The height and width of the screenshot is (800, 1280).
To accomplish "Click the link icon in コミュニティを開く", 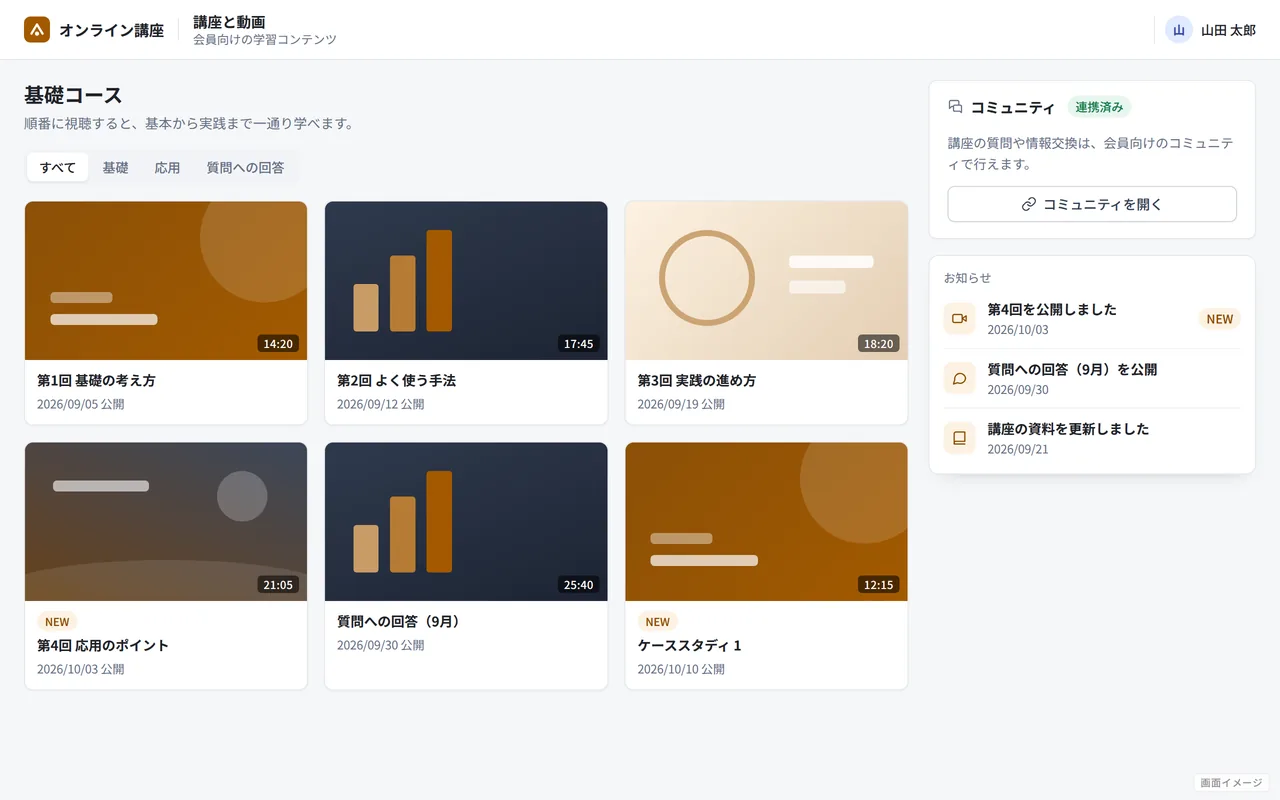I will click(x=1029, y=204).
